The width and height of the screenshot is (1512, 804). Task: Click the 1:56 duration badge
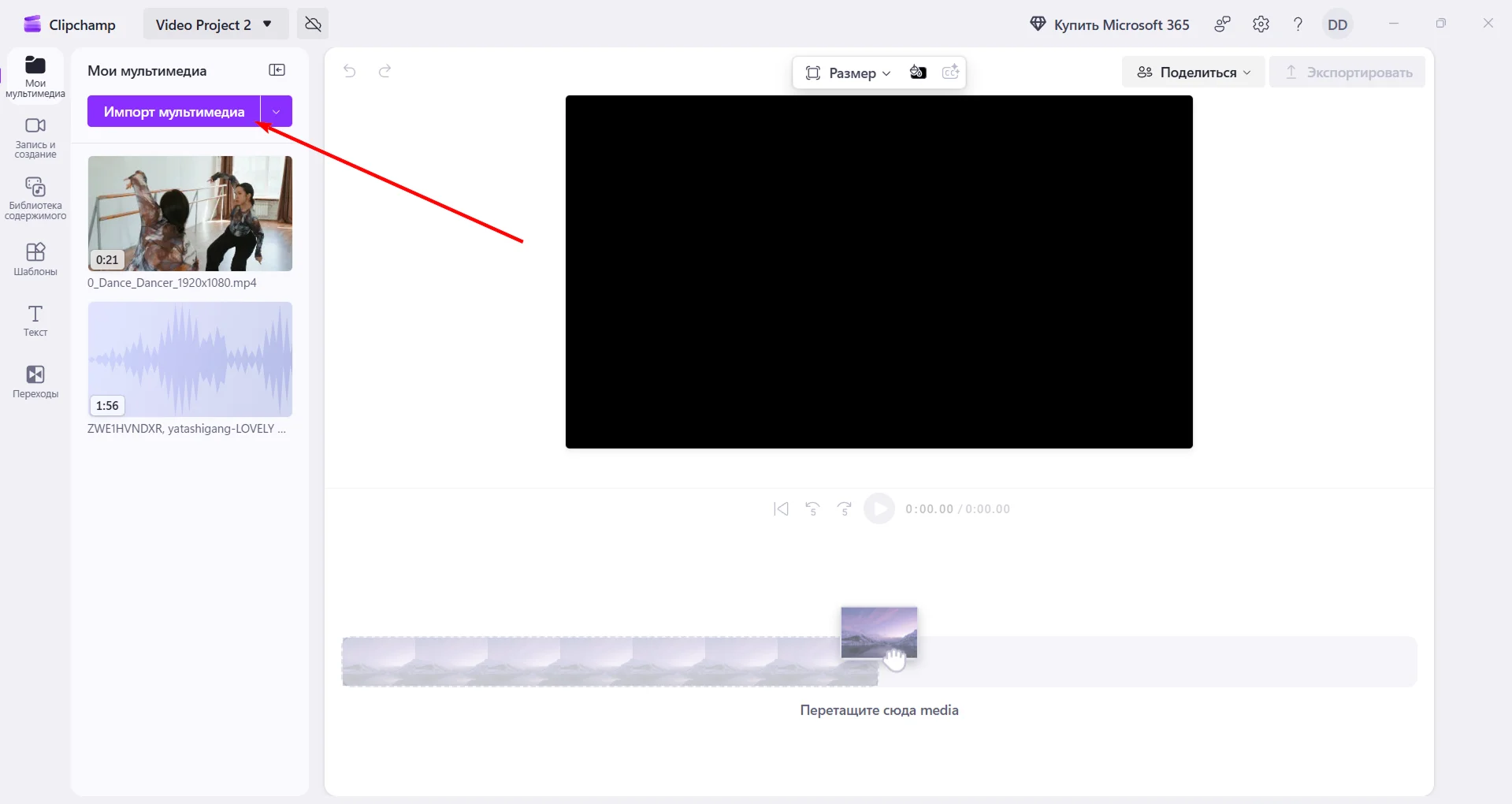pyautogui.click(x=107, y=405)
